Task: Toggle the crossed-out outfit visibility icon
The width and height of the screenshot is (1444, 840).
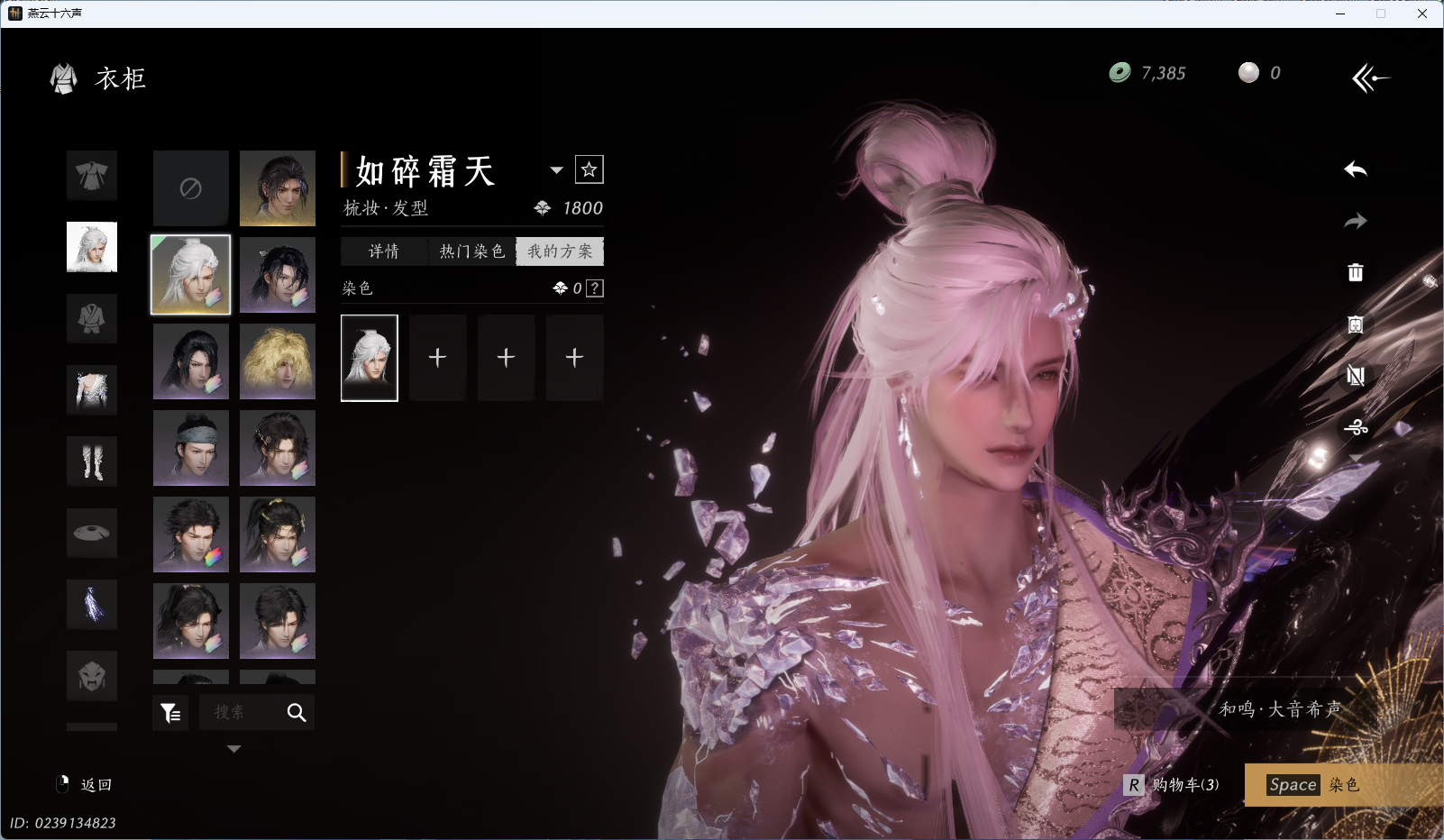Action: pos(1355,376)
